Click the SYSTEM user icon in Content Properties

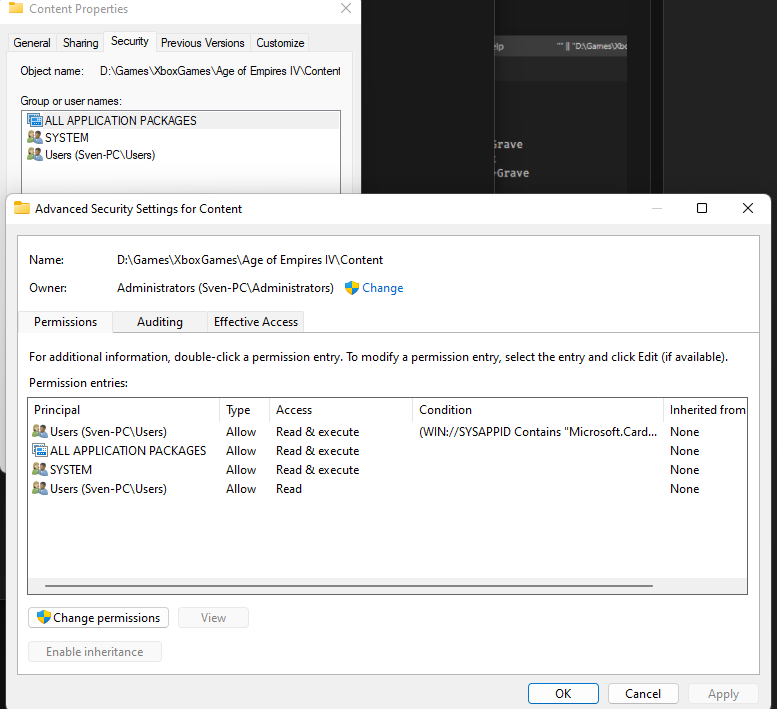pyautogui.click(x=35, y=137)
